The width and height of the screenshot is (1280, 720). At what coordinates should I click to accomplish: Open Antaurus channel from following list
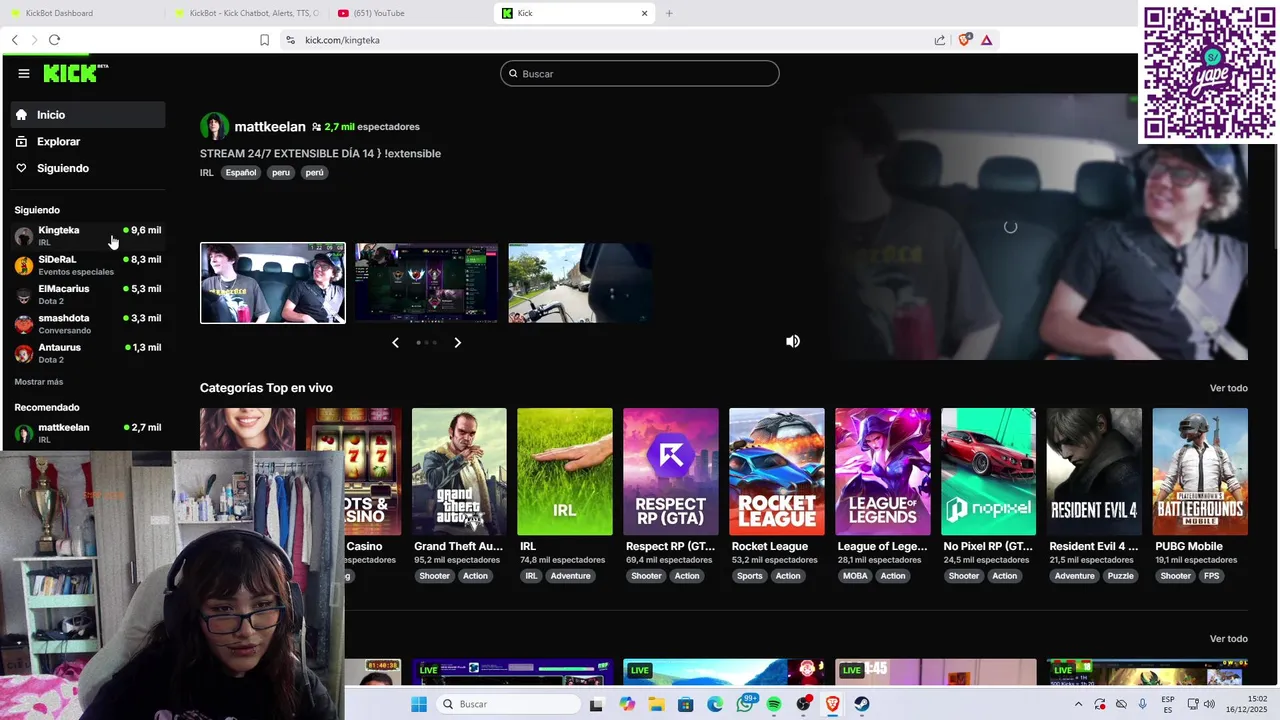[88, 353]
